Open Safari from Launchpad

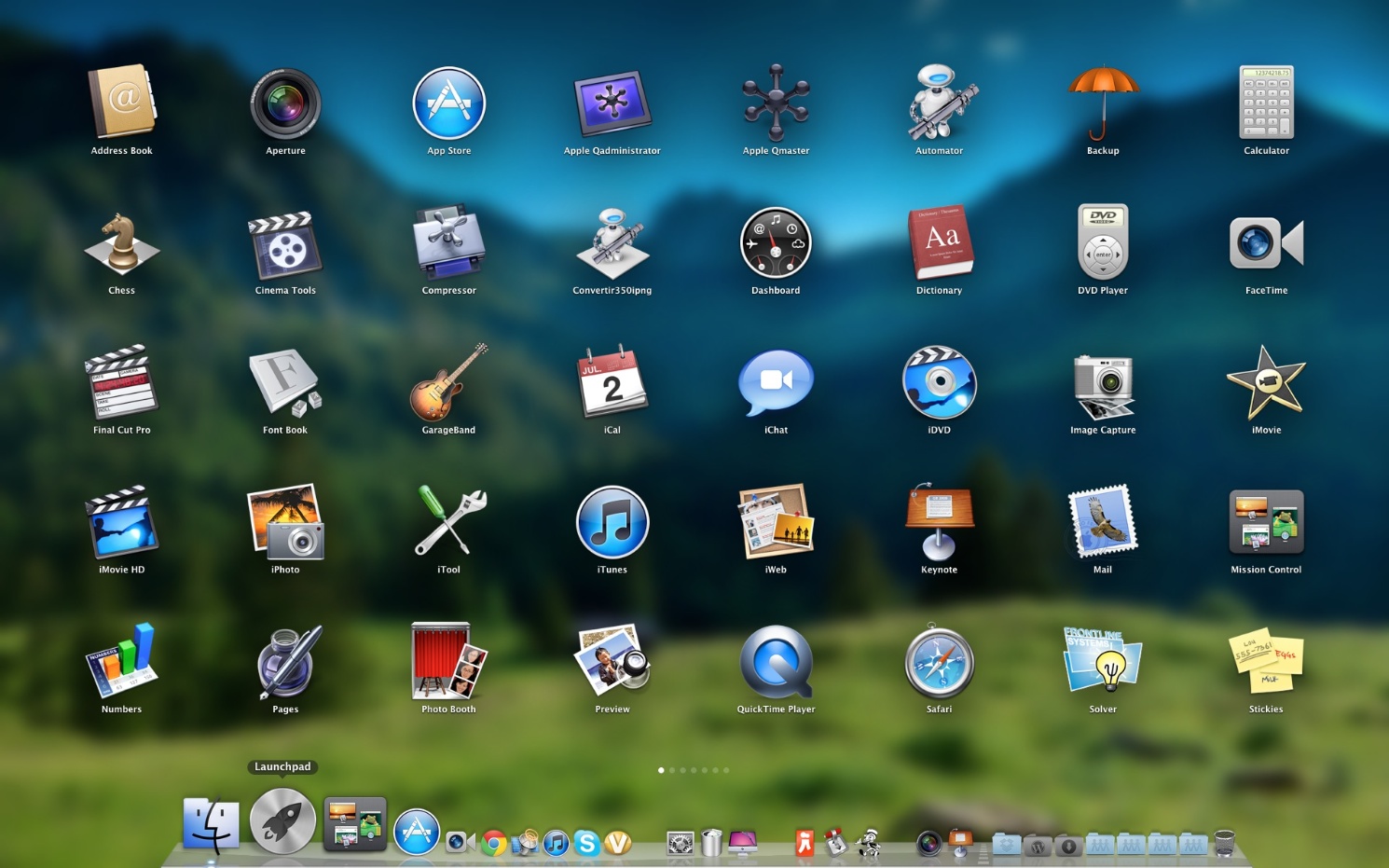point(940,661)
